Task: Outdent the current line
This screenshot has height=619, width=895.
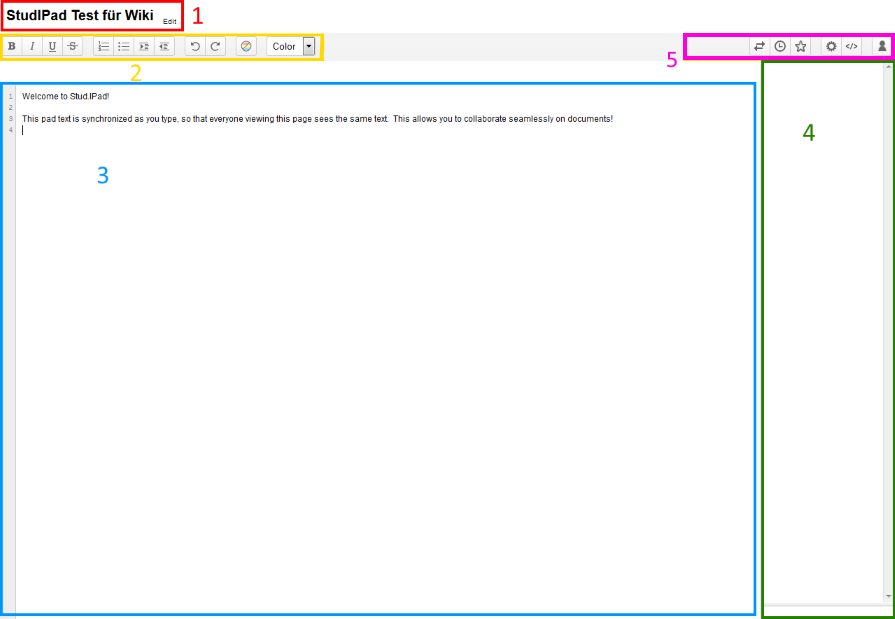Action: [164, 46]
